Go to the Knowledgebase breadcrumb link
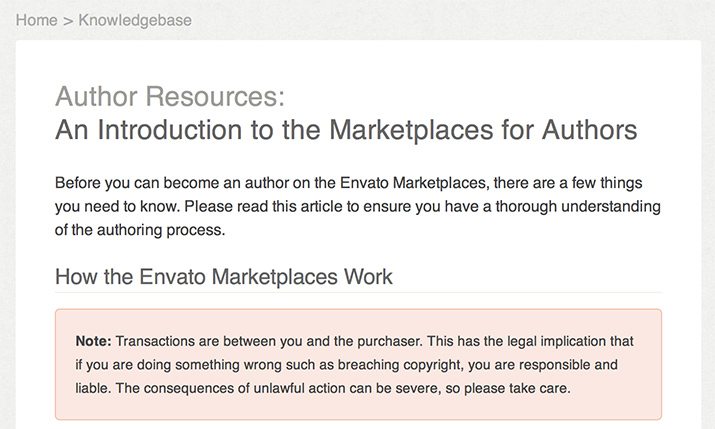Image resolution: width=715 pixels, height=429 pixels. (x=135, y=20)
